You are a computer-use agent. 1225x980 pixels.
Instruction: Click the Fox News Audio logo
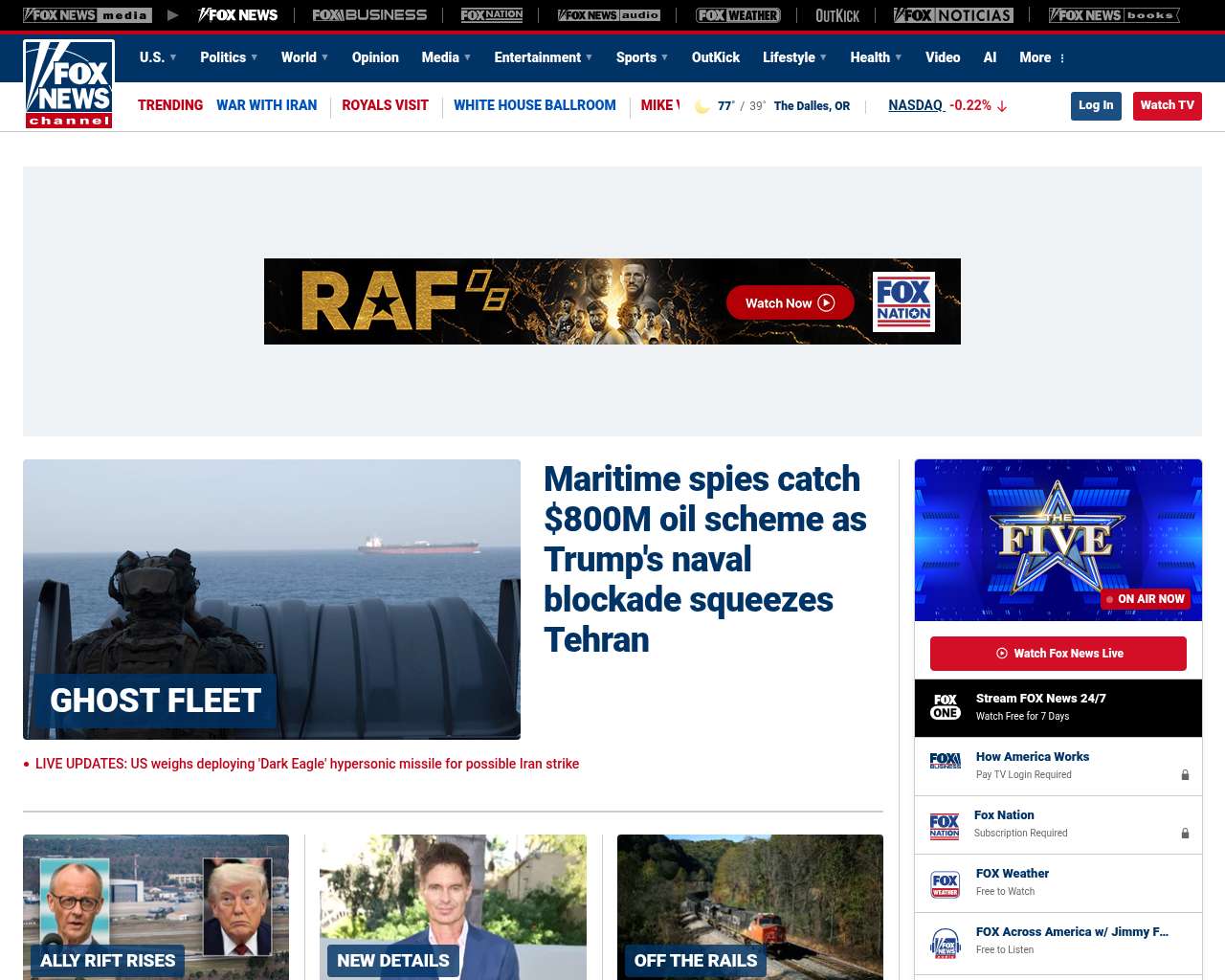click(609, 15)
